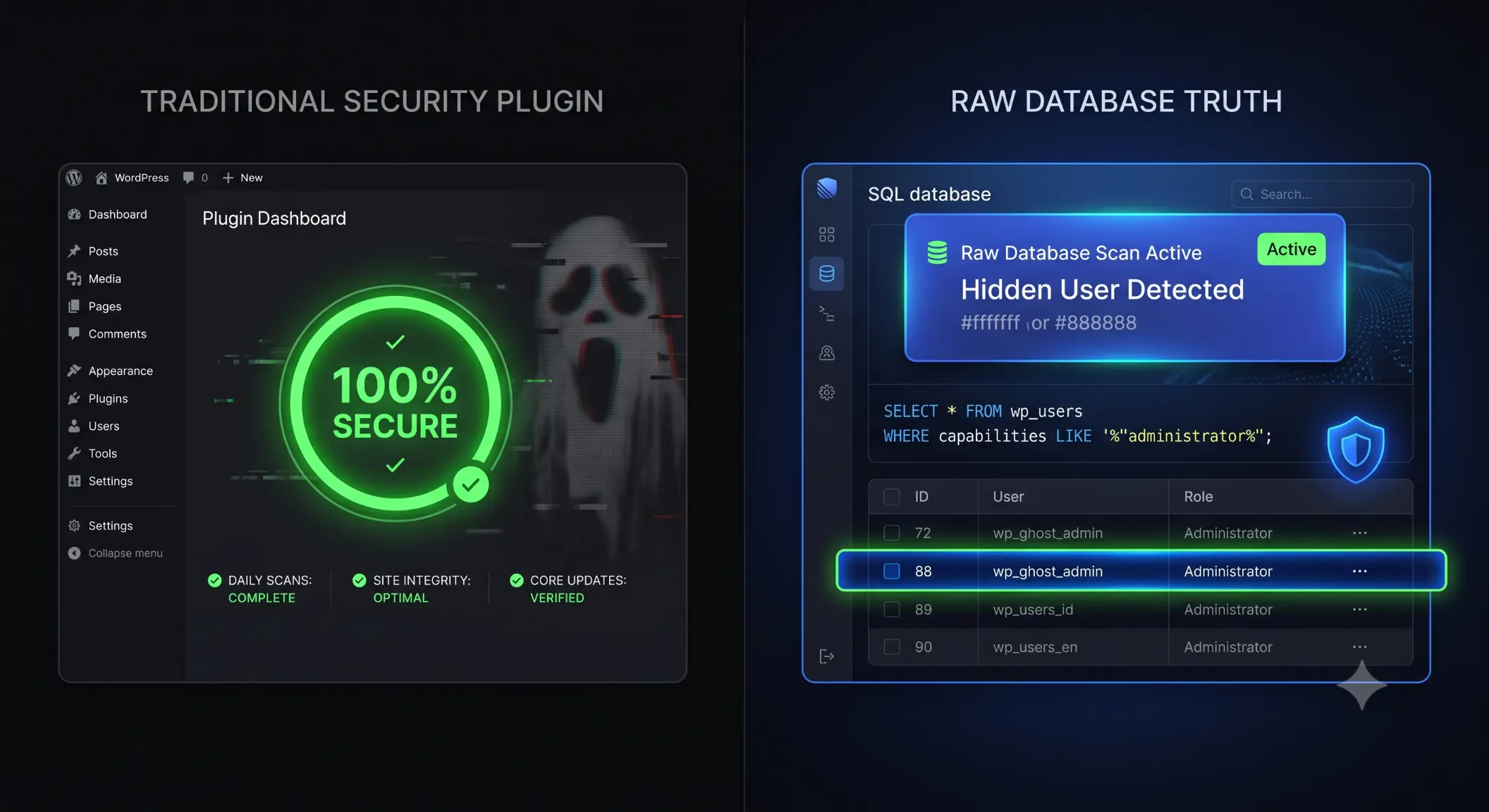Viewport: 1489px width, 812px height.
Task: Click the Appearance brush icon
Action: (74, 371)
